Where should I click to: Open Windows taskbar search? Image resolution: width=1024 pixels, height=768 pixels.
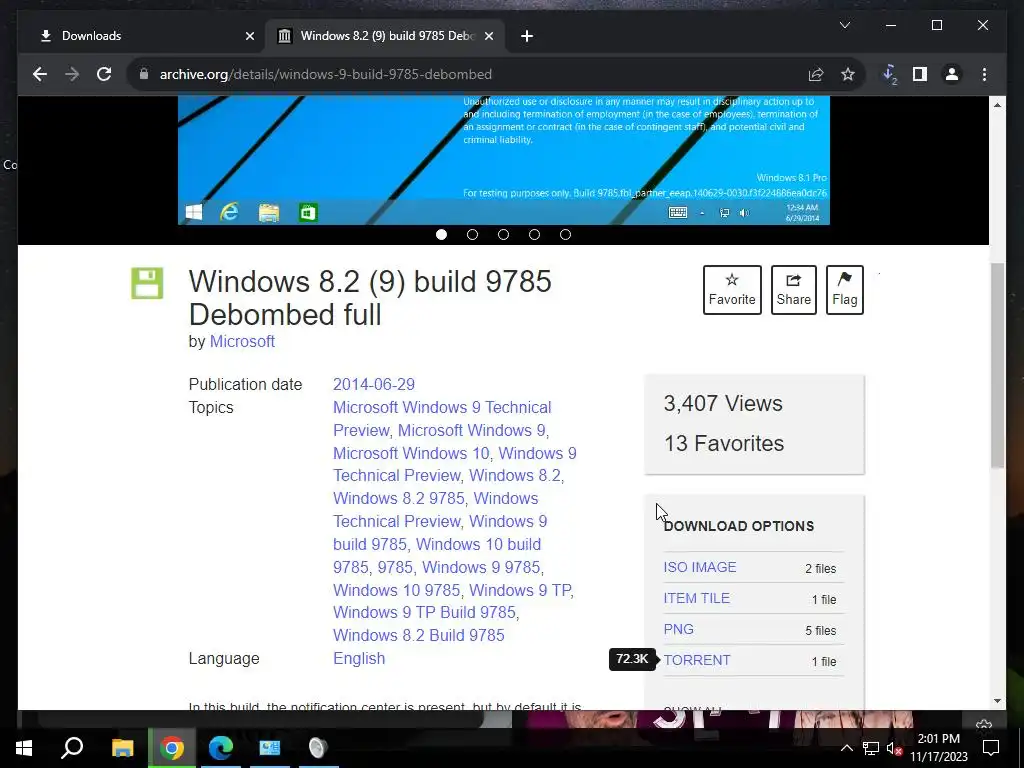pyautogui.click(x=72, y=748)
